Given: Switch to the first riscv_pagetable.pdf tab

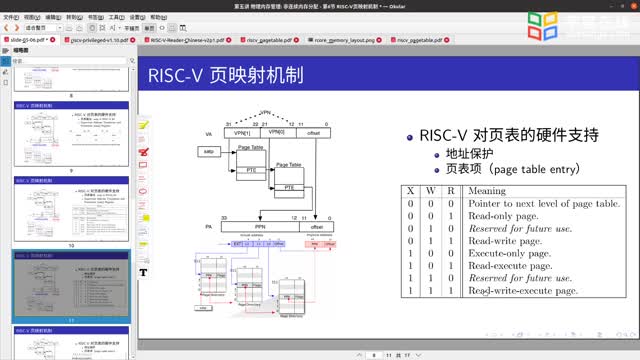Looking at the screenshot, I should click(x=269, y=40).
